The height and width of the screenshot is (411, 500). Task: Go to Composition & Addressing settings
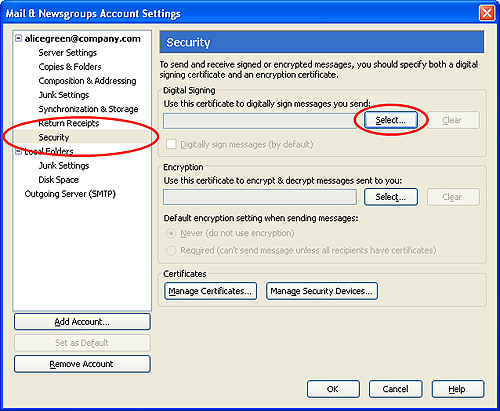tap(87, 81)
